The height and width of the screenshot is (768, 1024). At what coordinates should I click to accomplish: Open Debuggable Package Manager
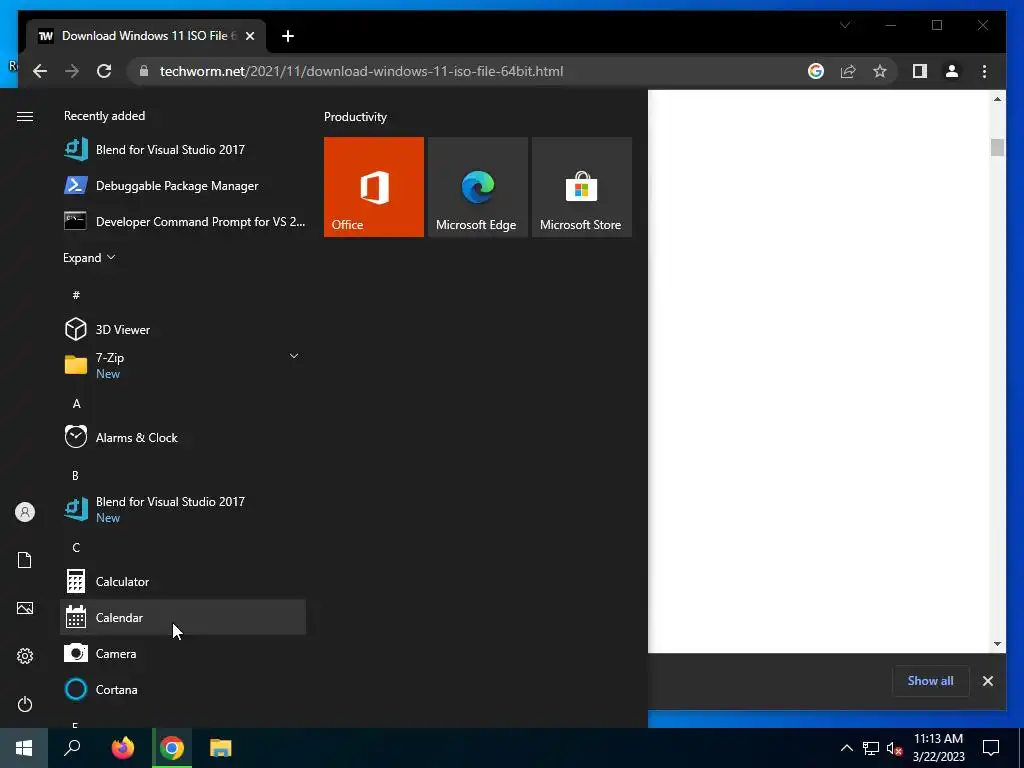pyautogui.click(x=183, y=185)
